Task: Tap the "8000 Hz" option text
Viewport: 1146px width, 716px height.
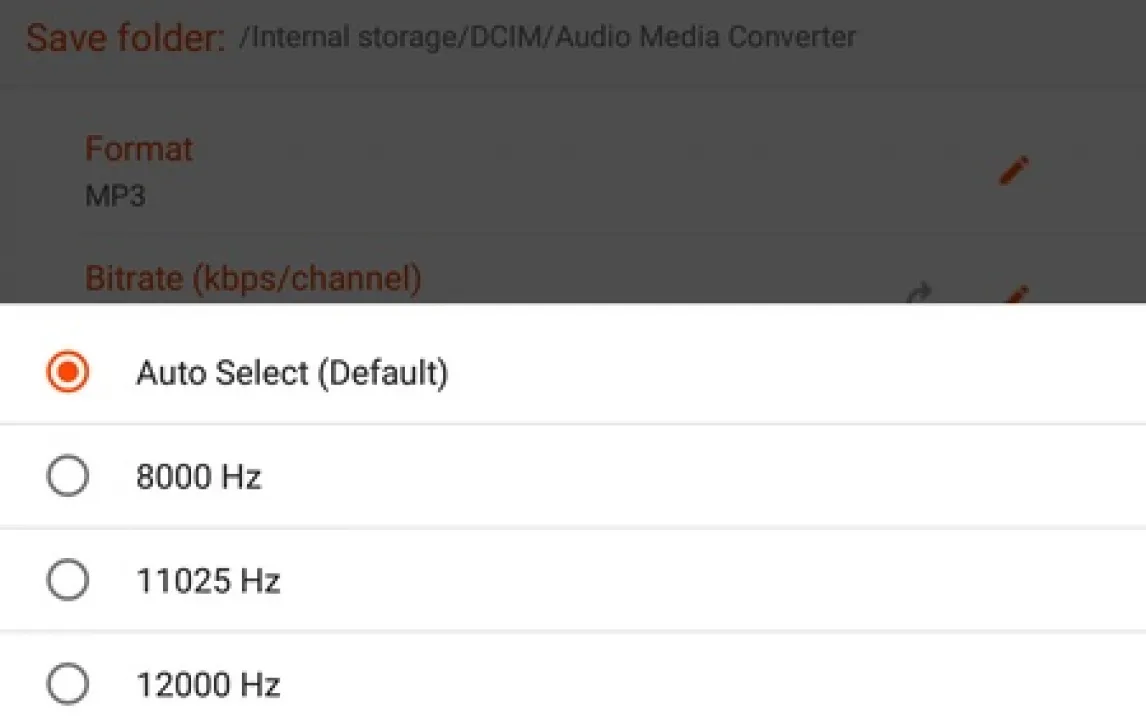Action: pos(198,477)
